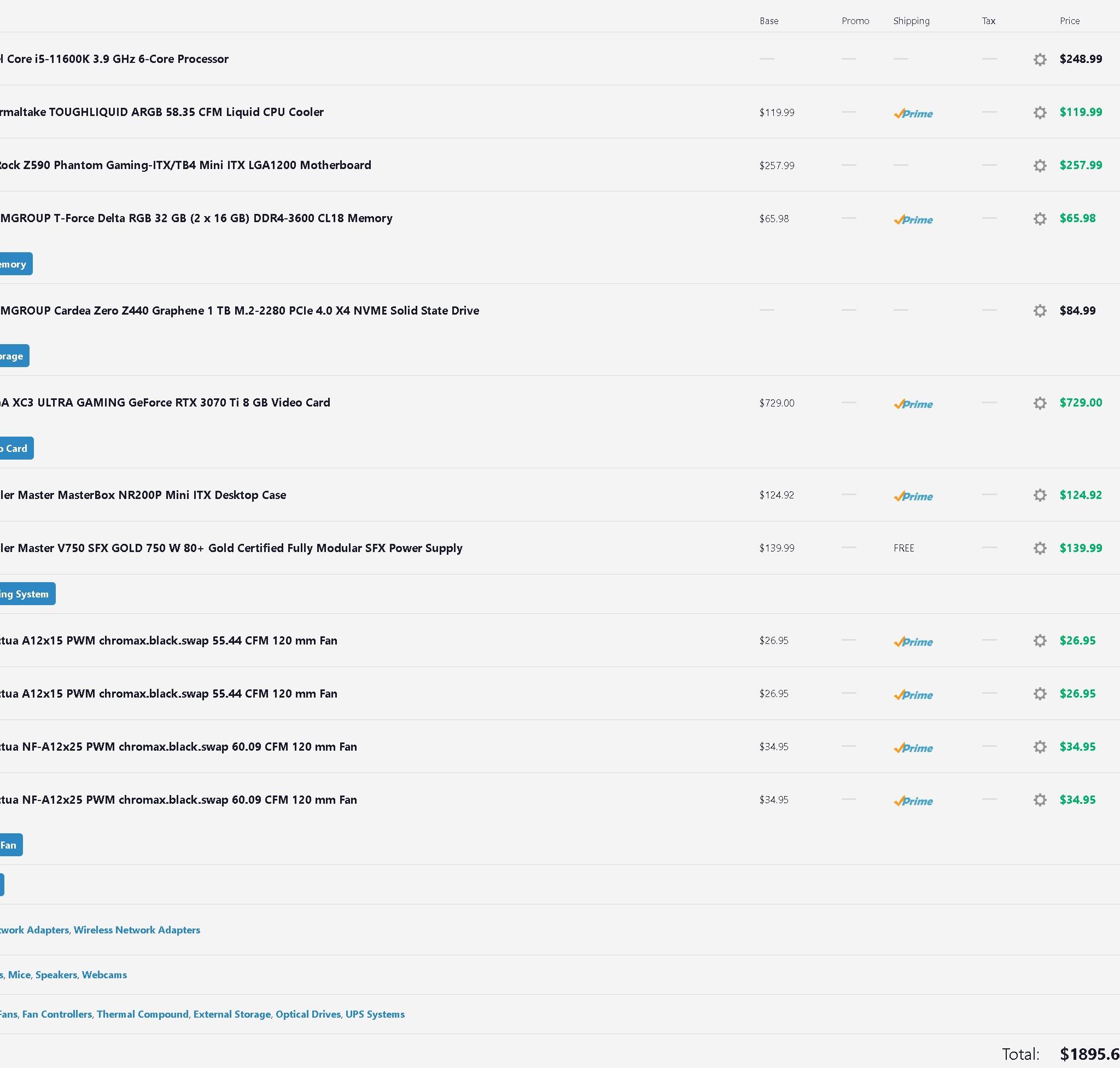Open the Thermal Compound link
This screenshot has width=1120, height=1068.
142,1014
